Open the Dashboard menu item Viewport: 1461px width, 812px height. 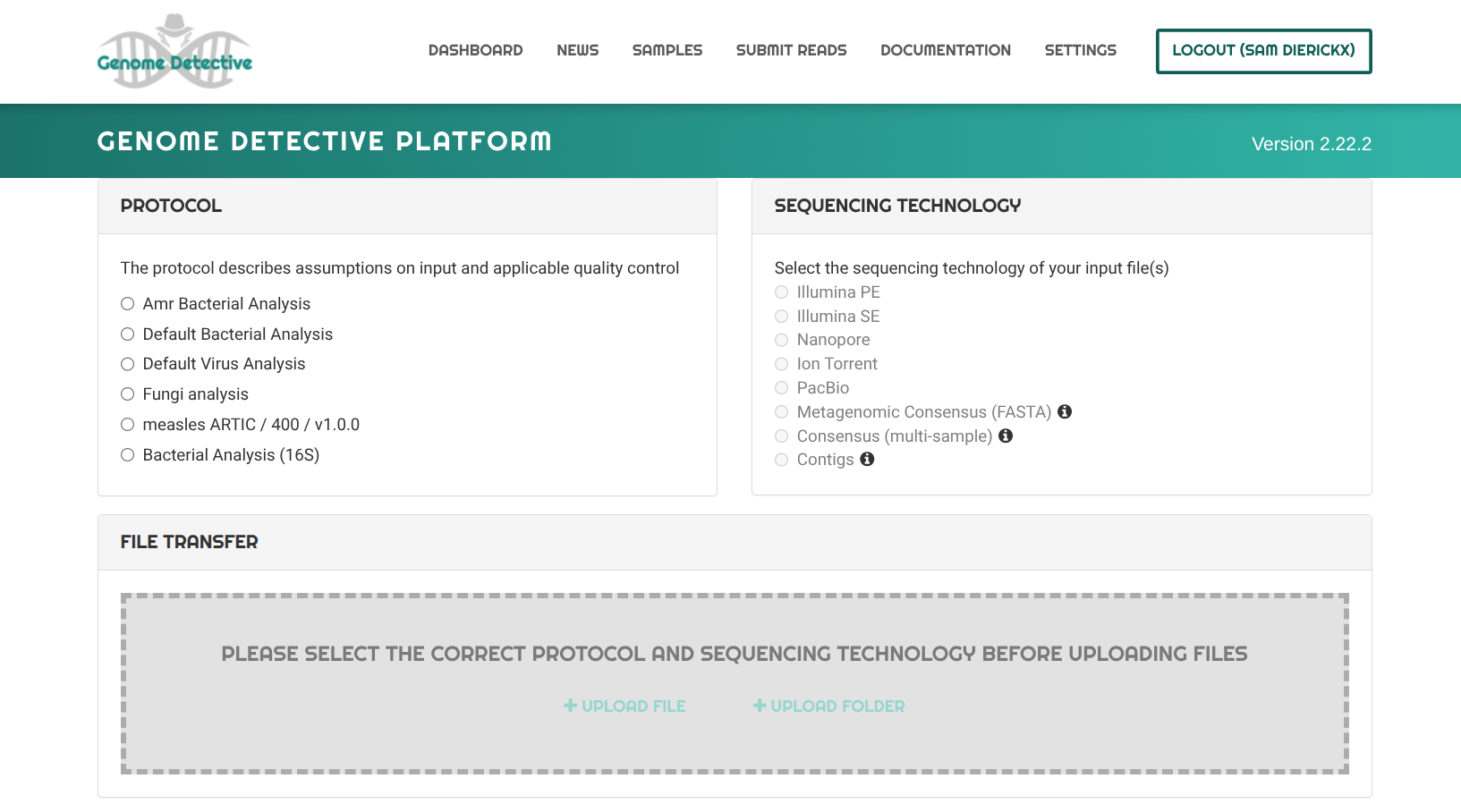click(x=475, y=50)
